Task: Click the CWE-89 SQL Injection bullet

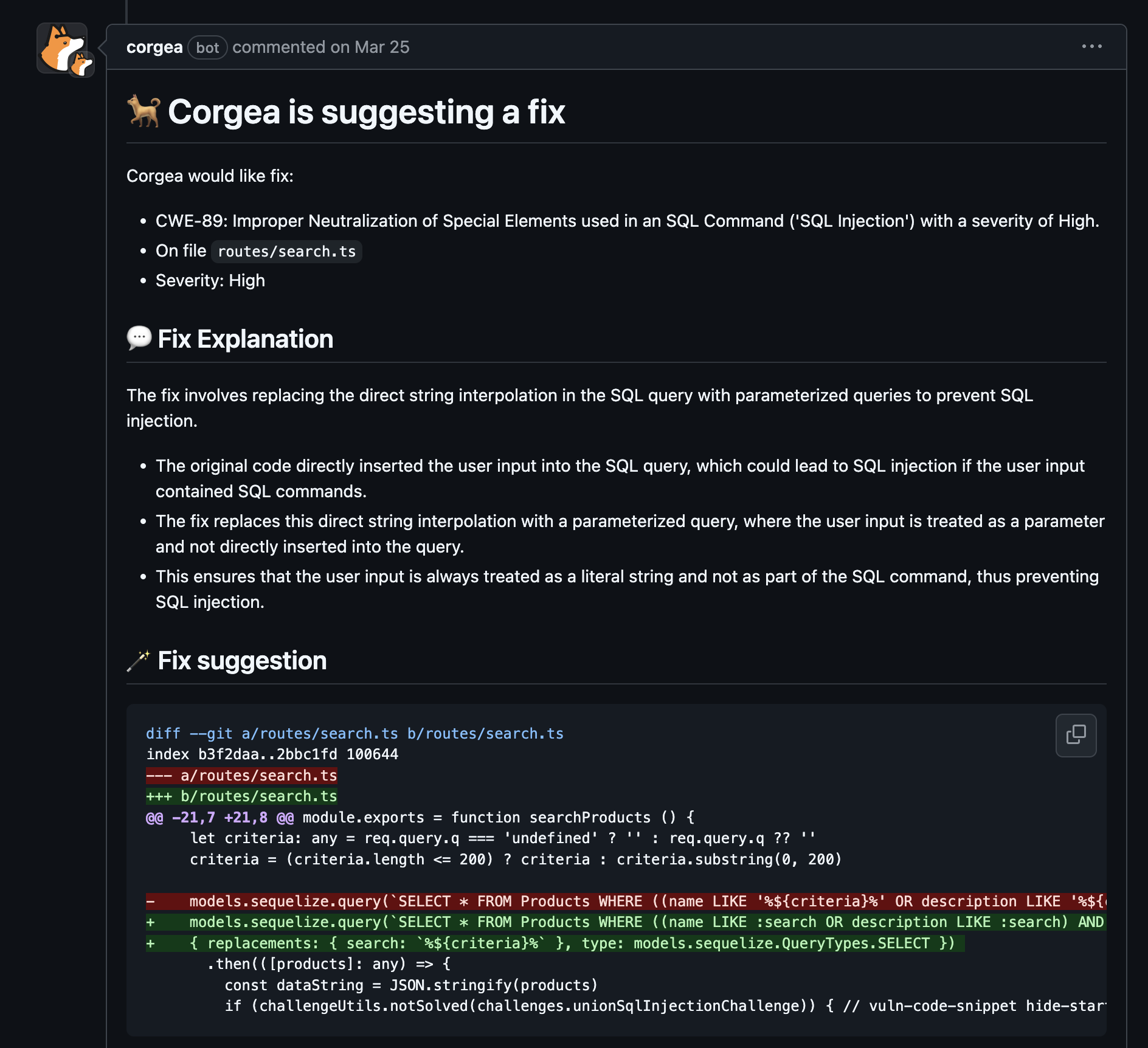Action: tap(628, 221)
